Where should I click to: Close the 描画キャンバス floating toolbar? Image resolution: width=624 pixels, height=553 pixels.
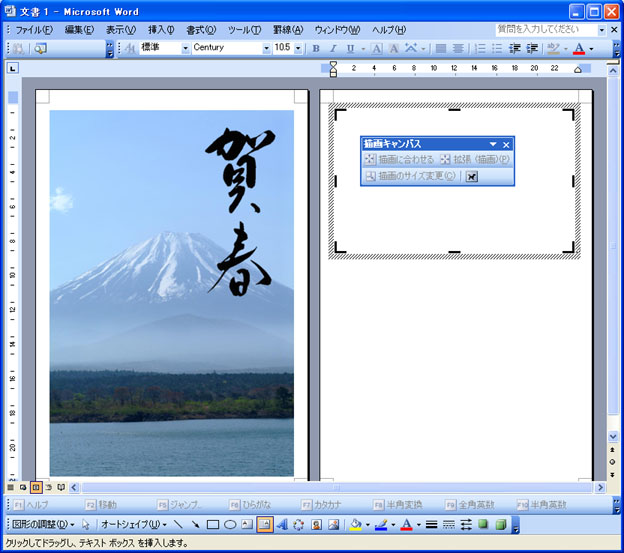coord(506,145)
